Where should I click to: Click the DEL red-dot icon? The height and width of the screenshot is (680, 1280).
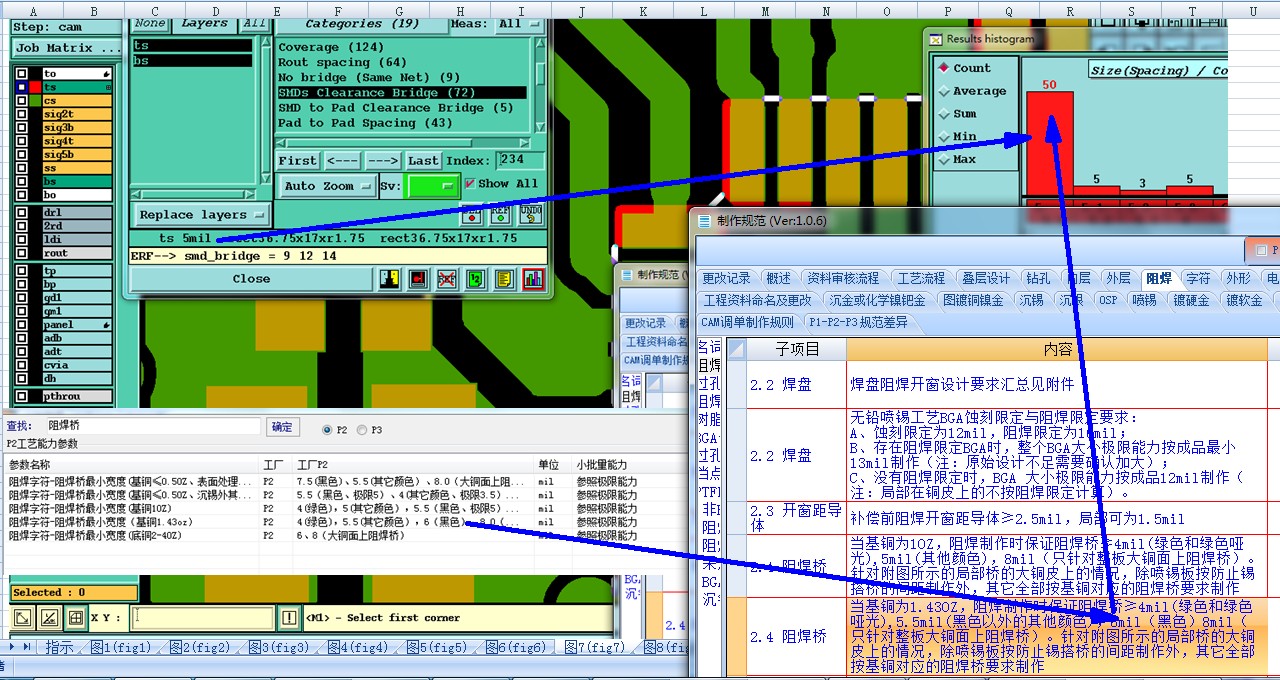click(471, 213)
